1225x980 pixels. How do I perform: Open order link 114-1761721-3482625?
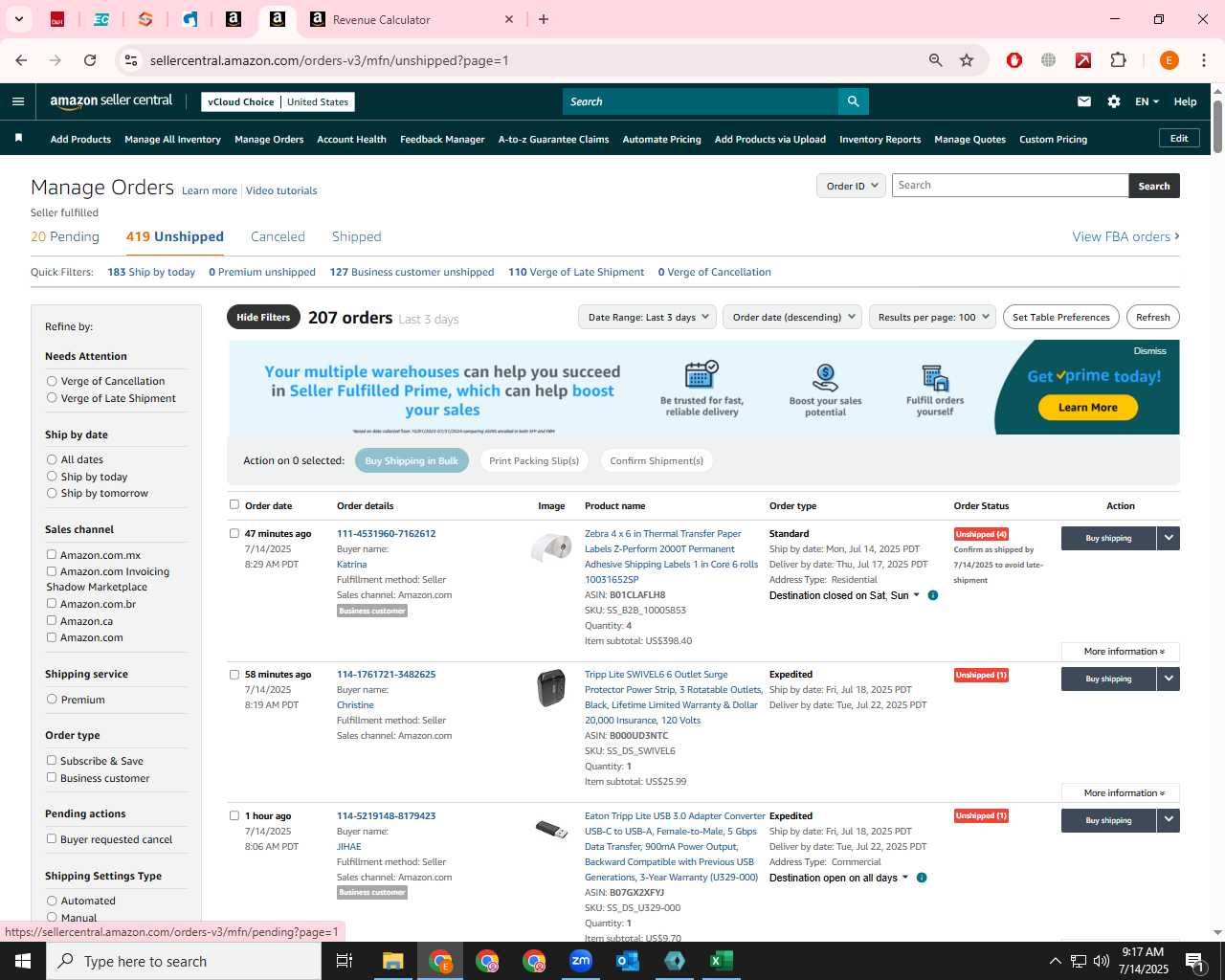click(386, 675)
